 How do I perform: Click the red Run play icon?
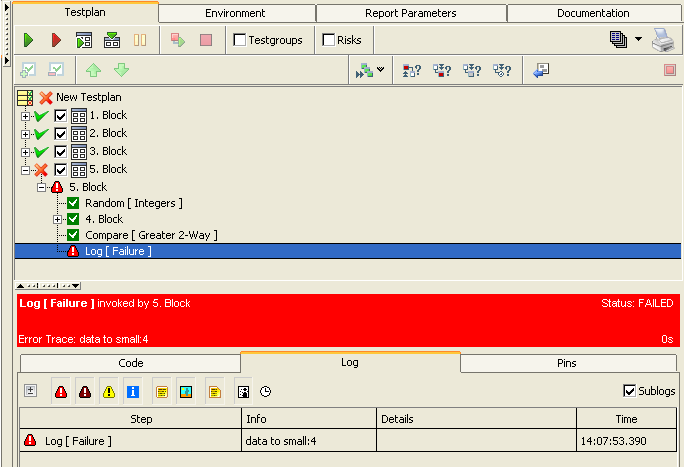tap(56, 40)
